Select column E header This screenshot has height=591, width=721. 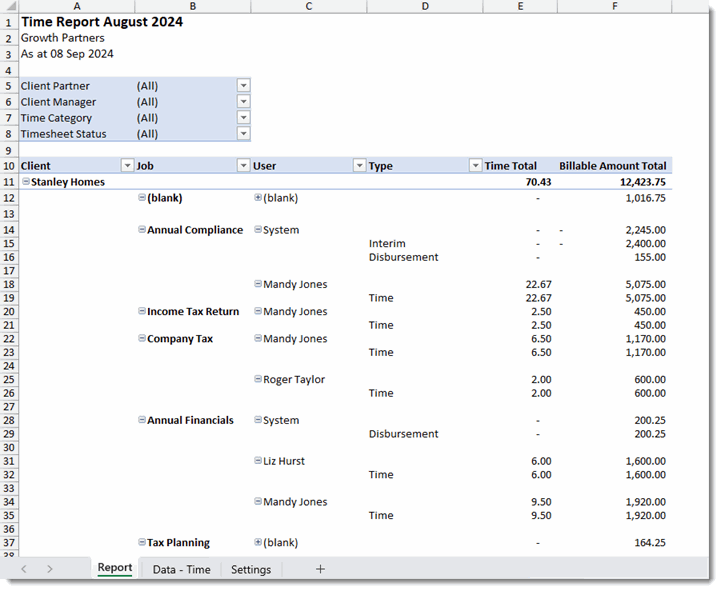(520, 6)
